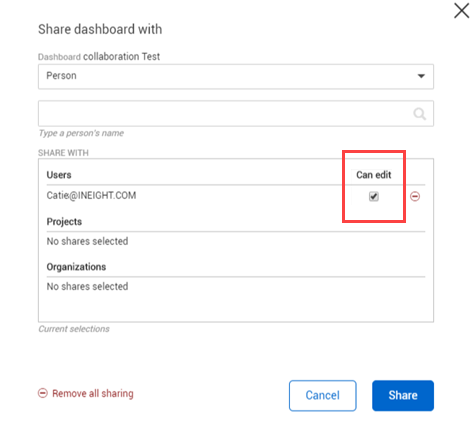The width and height of the screenshot is (472, 436).
Task: Confirm with the blue Share button
Action: point(403,395)
